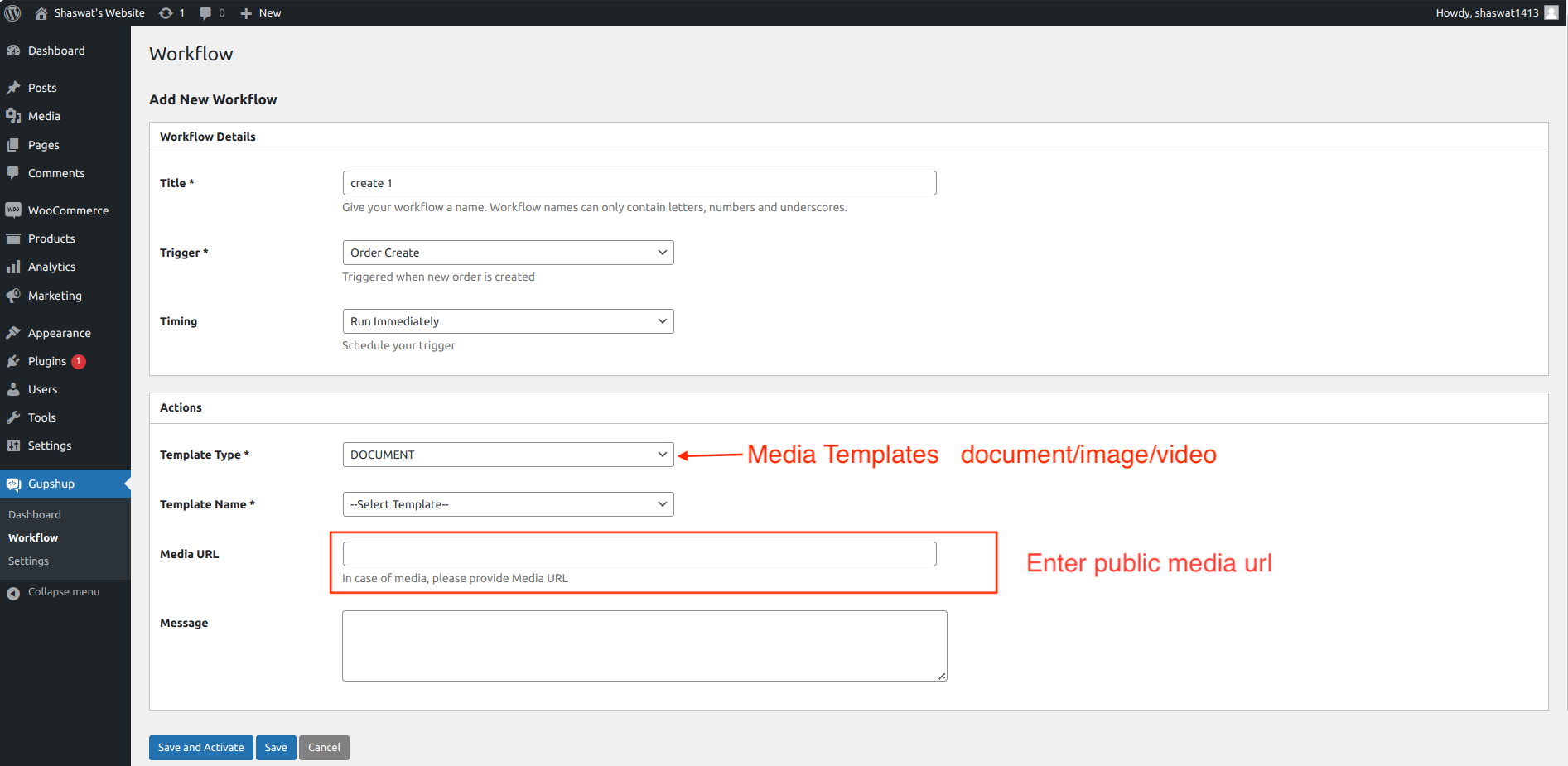Viewport: 1568px width, 766px height.
Task: Click the Tools wrench icon
Action: coord(13,417)
